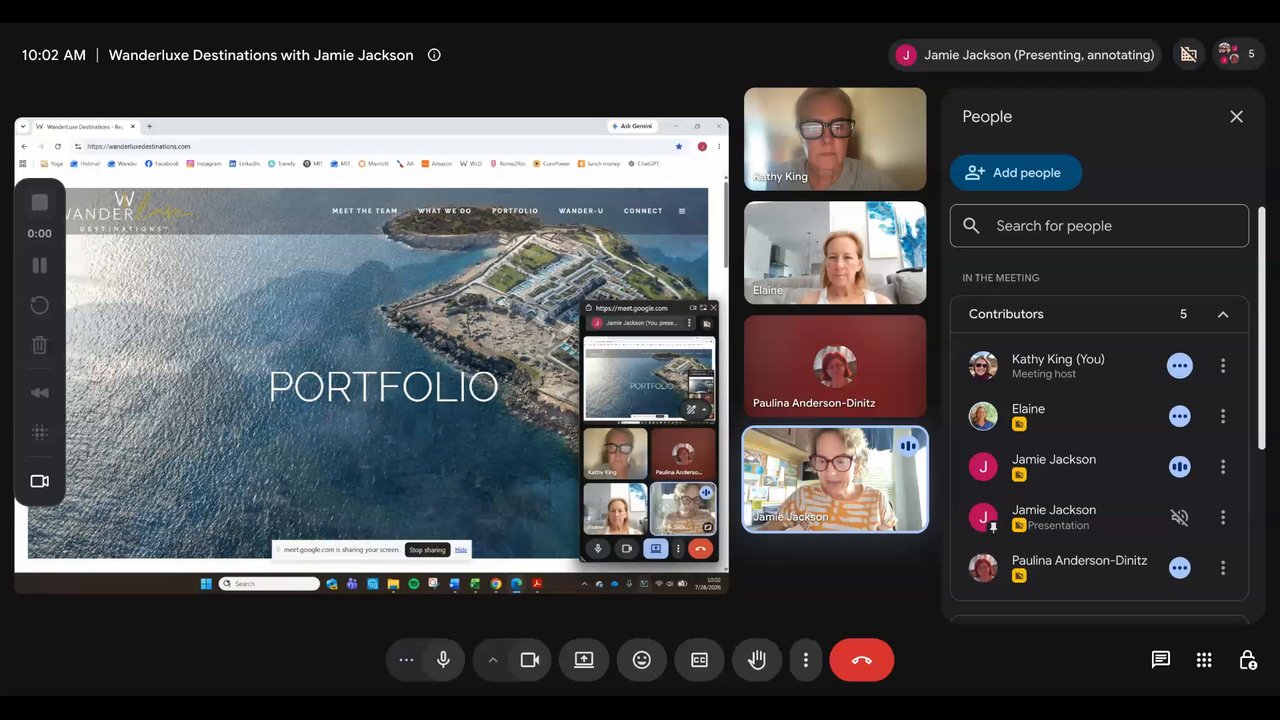
Task: Open the emoji reactions button
Action: click(642, 660)
